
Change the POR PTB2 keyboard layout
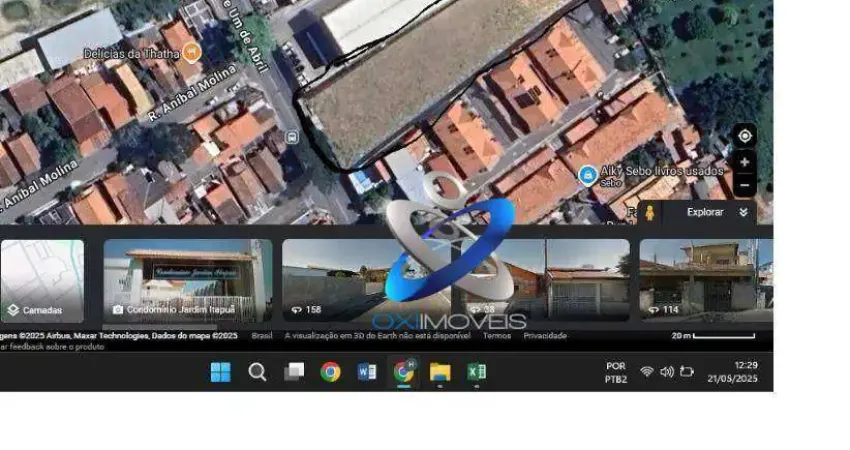click(x=616, y=372)
